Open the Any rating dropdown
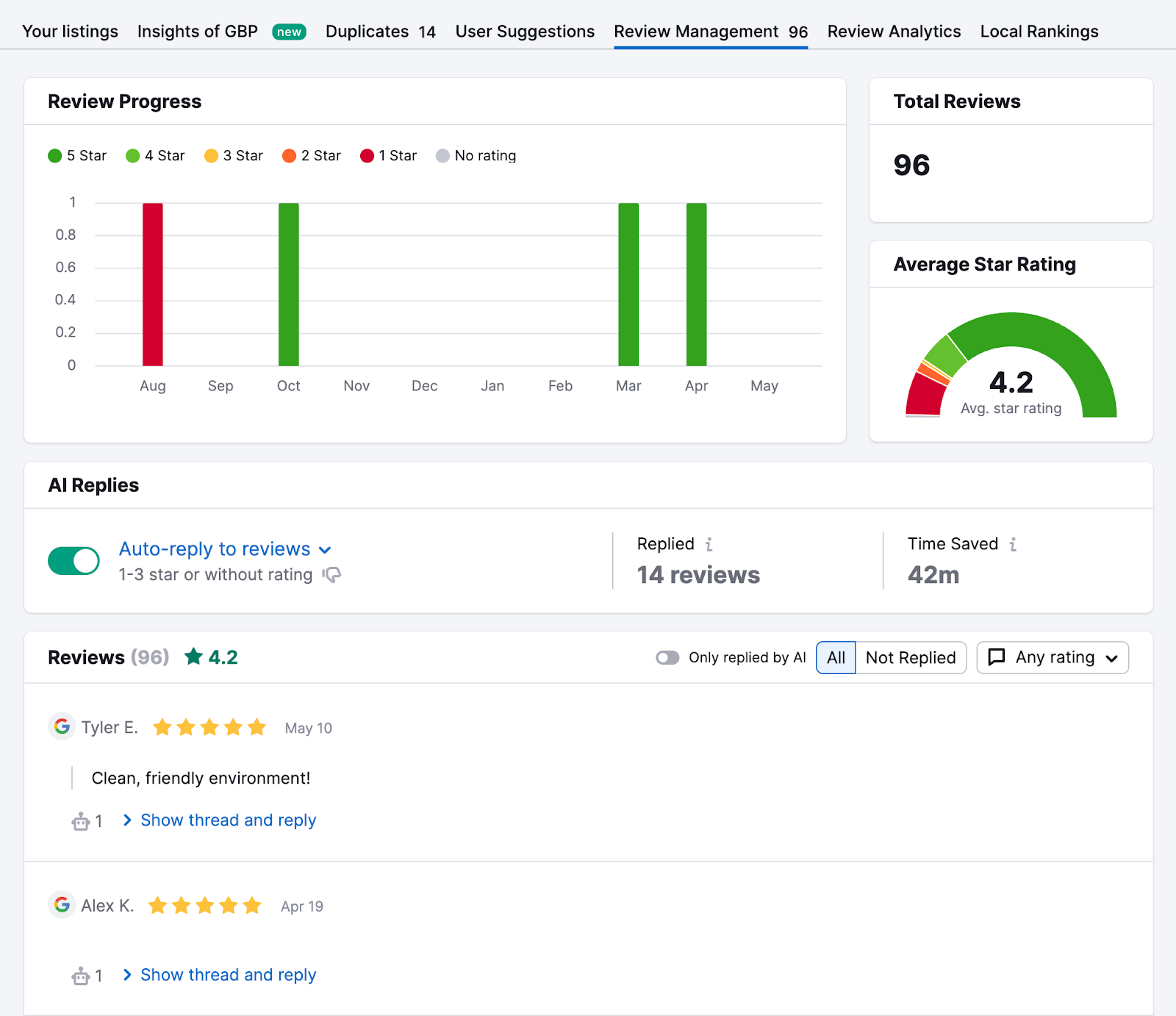Image resolution: width=1176 pixels, height=1016 pixels. tap(1052, 657)
